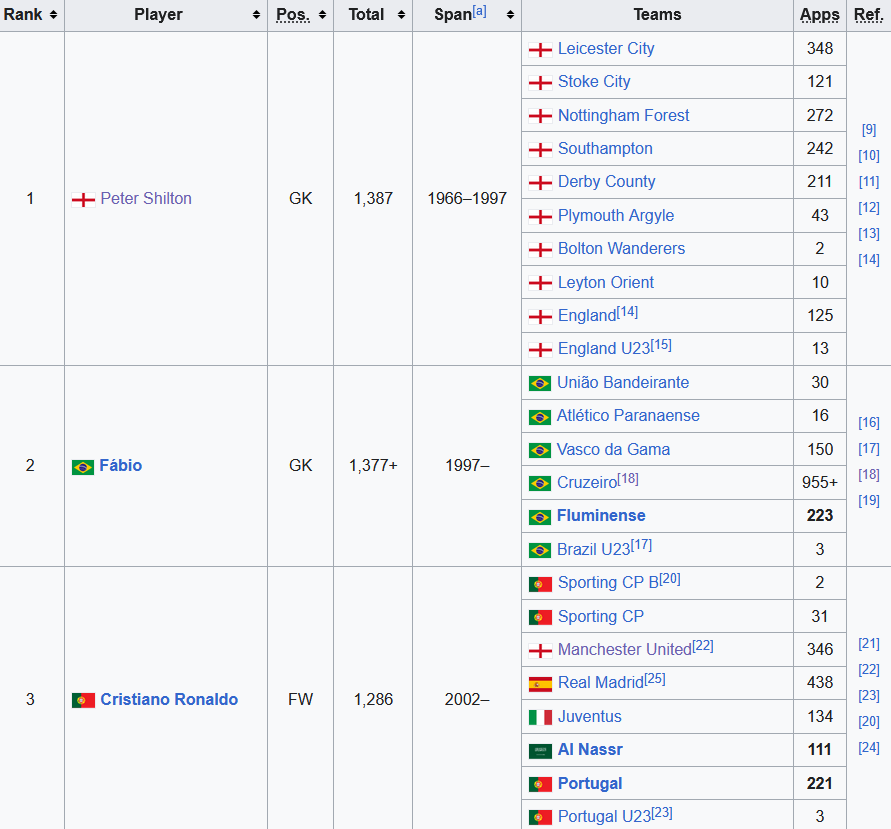Click the flag next to Southampton
Screen dimensions: 891x829
coord(540,149)
